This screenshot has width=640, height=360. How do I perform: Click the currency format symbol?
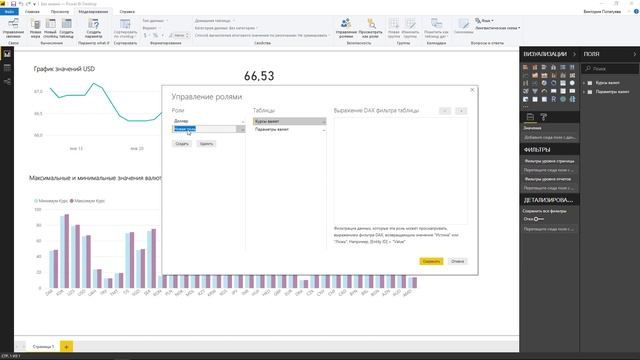(145, 36)
